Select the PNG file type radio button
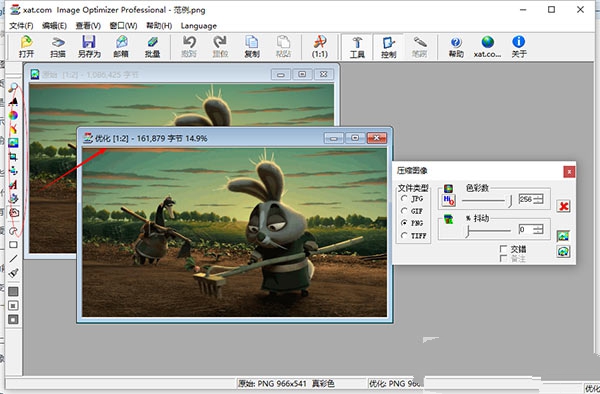Viewport: 600px width, 394px height. [x=404, y=223]
